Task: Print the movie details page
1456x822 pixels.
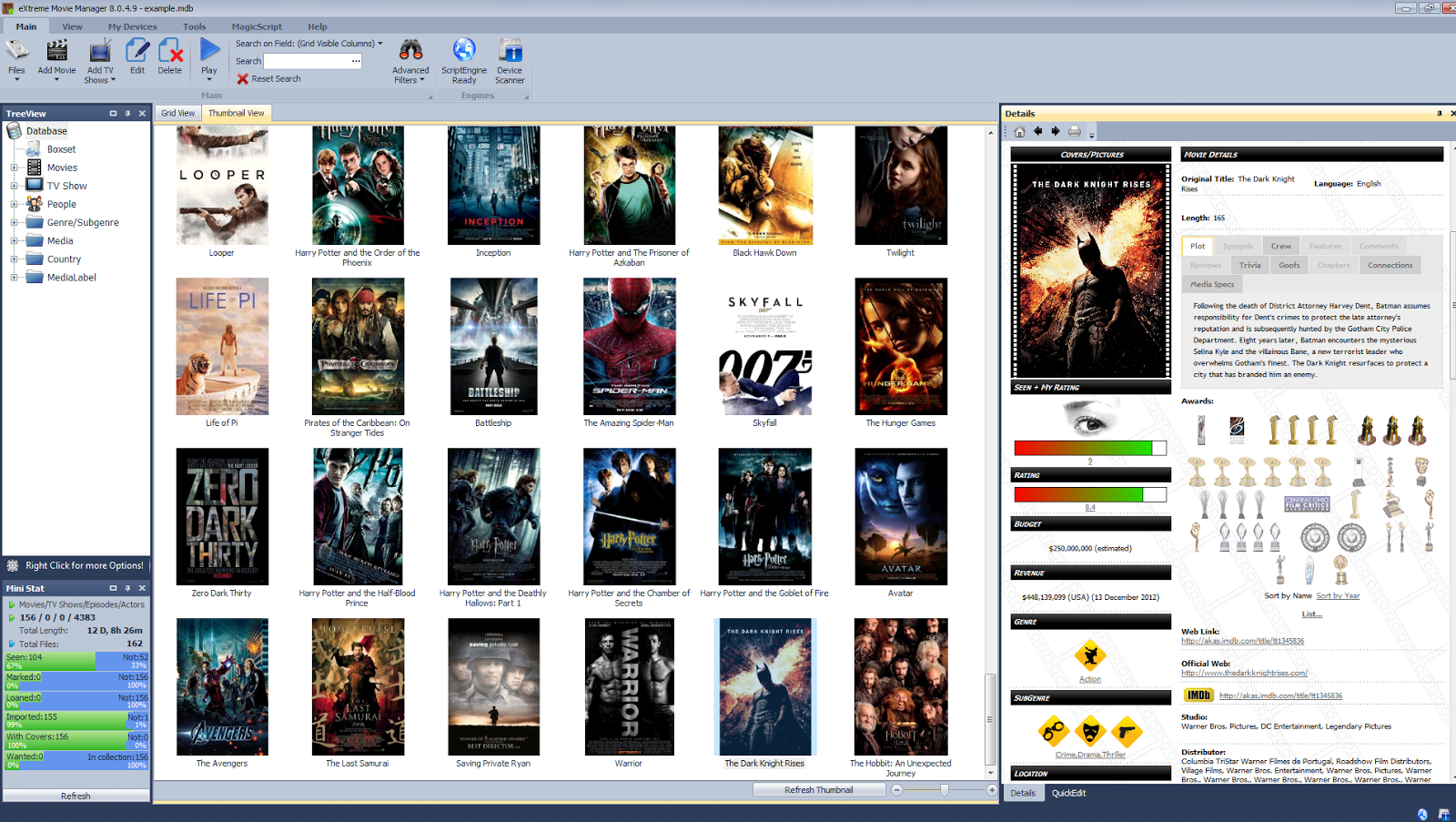Action: [1075, 131]
